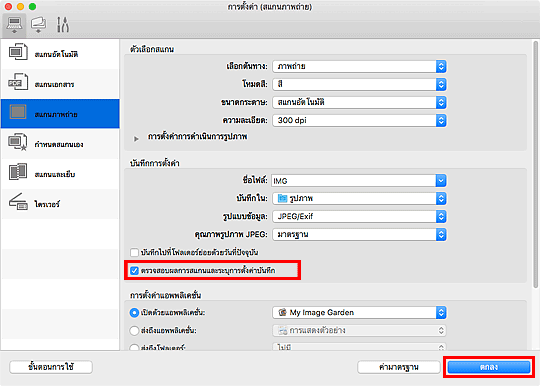
Task: Select สแกนภาพถ่าย in the sidebar
Action: tap(60, 114)
